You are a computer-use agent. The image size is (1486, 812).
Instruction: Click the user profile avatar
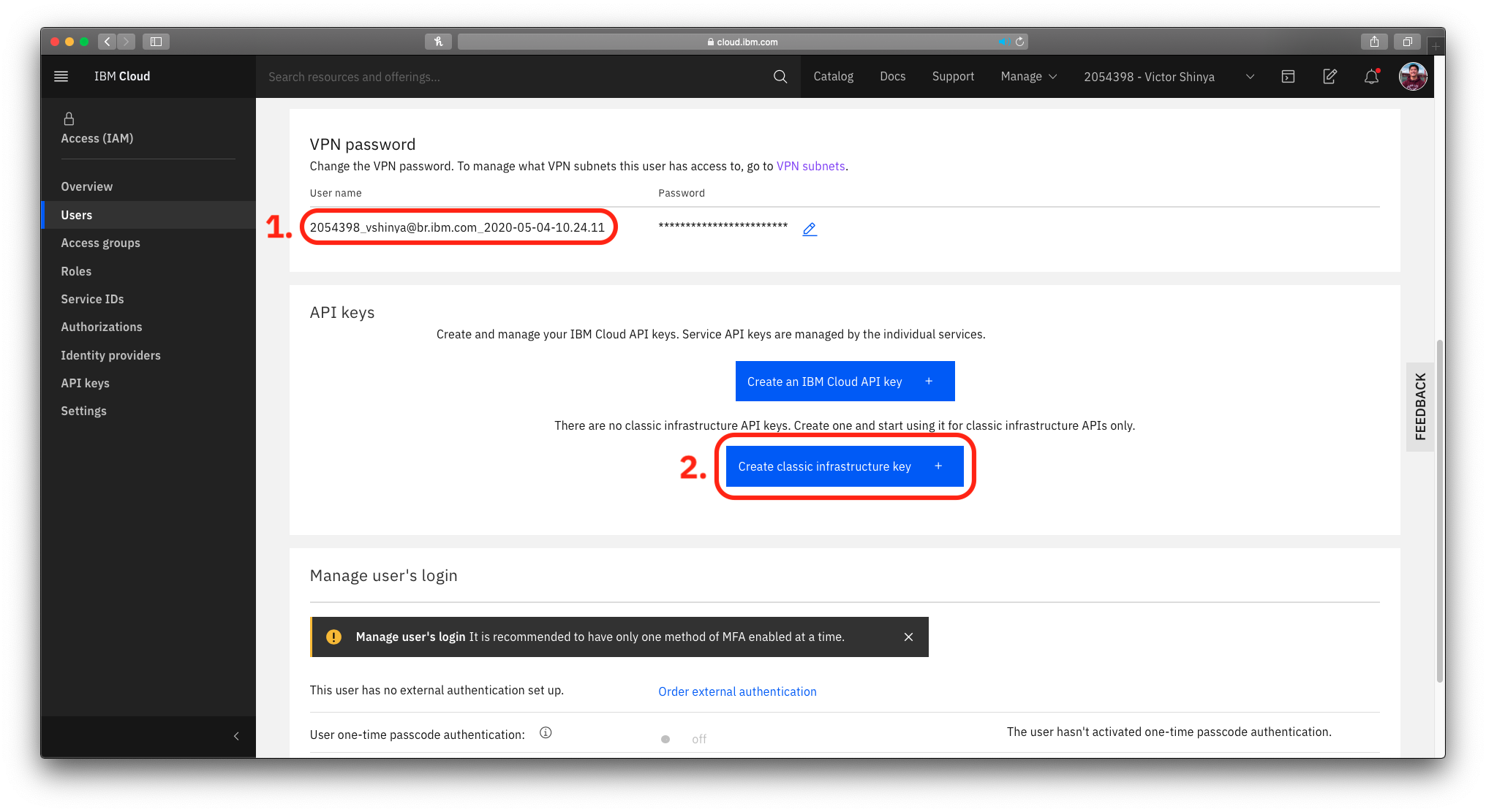(1413, 77)
